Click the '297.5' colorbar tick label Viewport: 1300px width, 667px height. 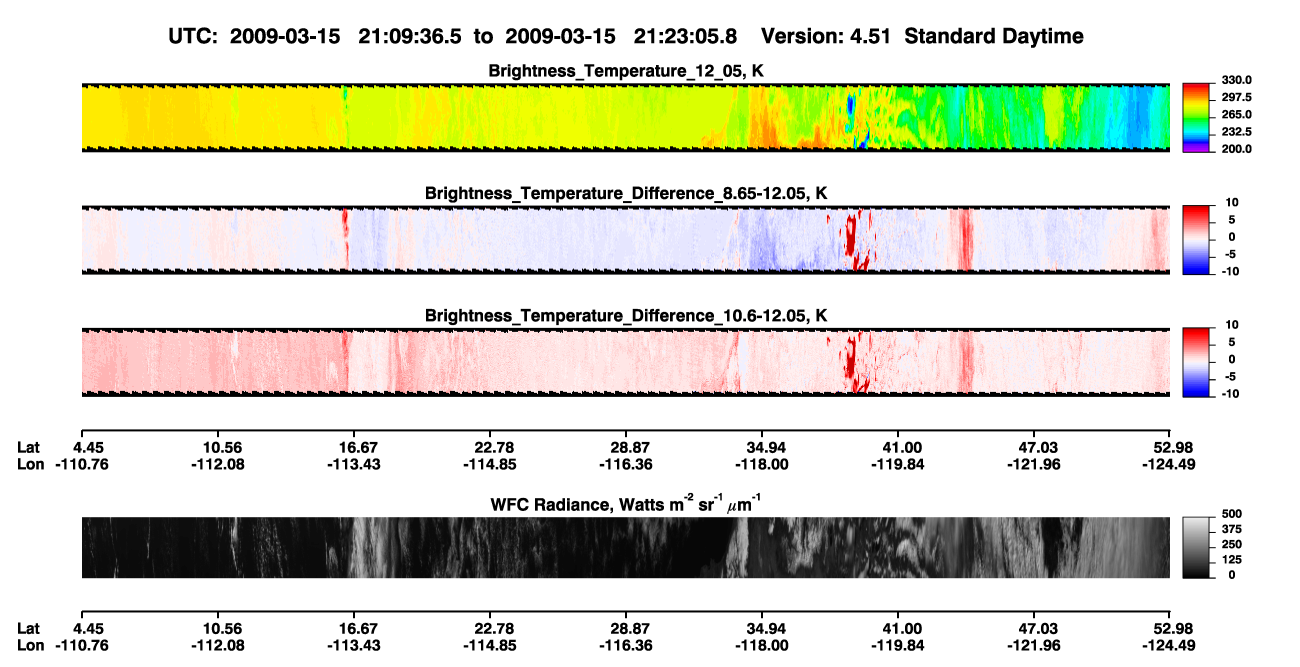click(x=1237, y=97)
